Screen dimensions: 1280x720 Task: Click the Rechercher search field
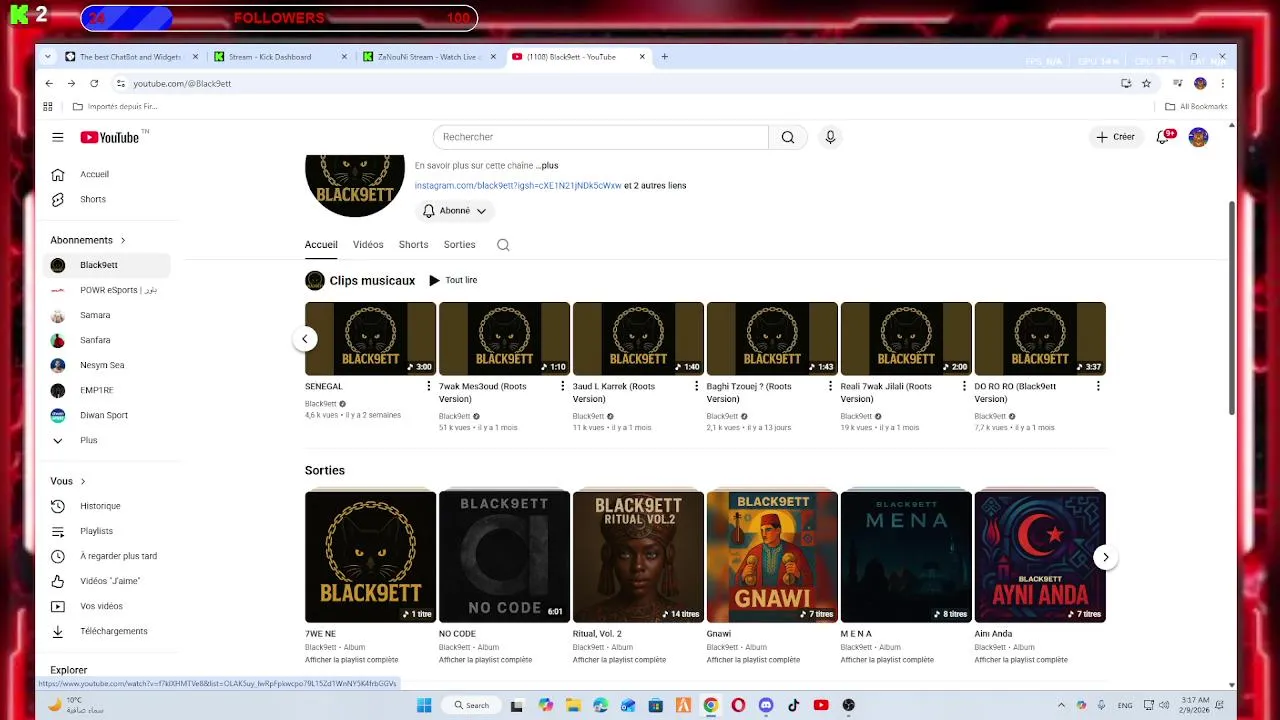(600, 137)
